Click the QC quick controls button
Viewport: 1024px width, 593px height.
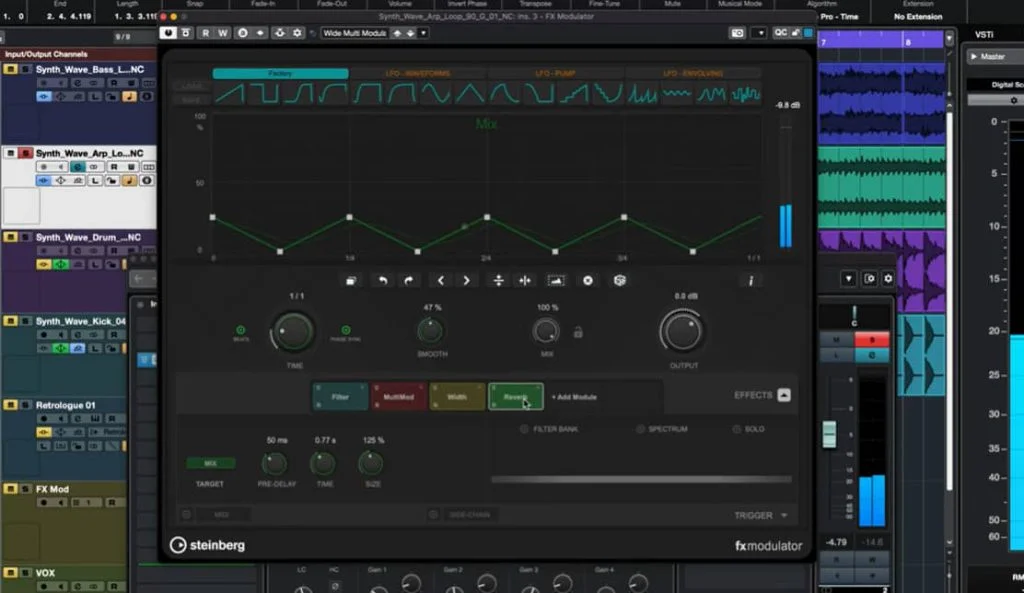point(780,33)
